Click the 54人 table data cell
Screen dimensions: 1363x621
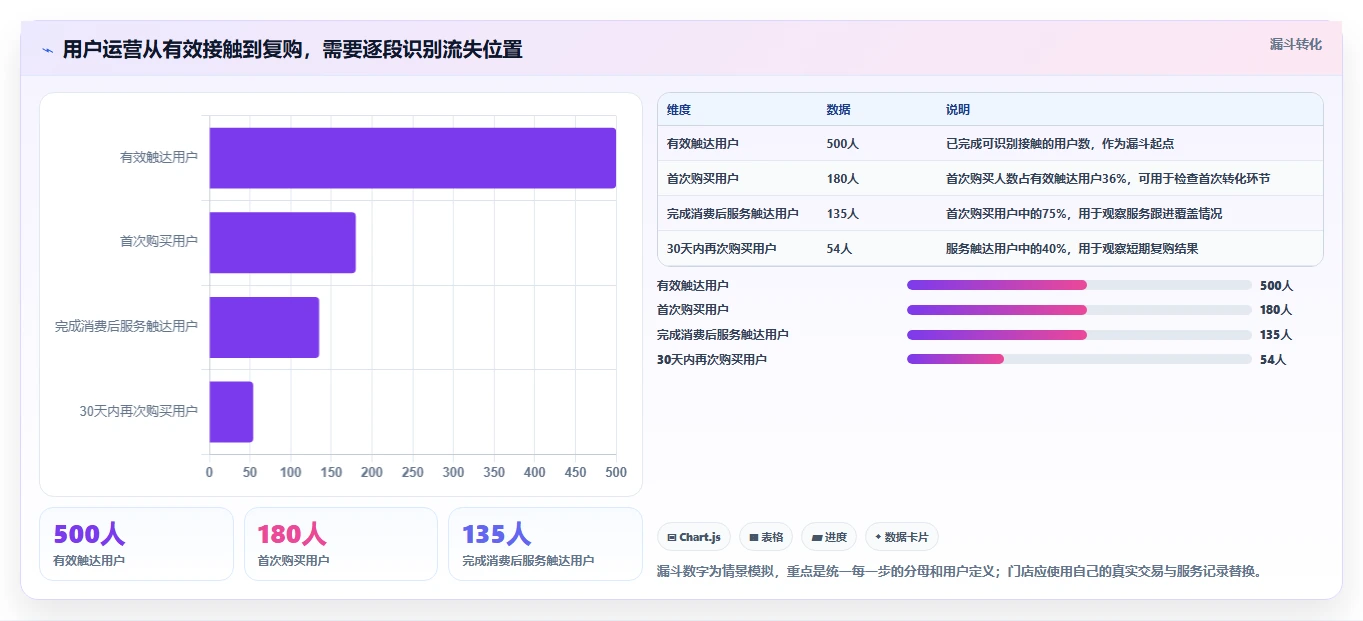(840, 249)
